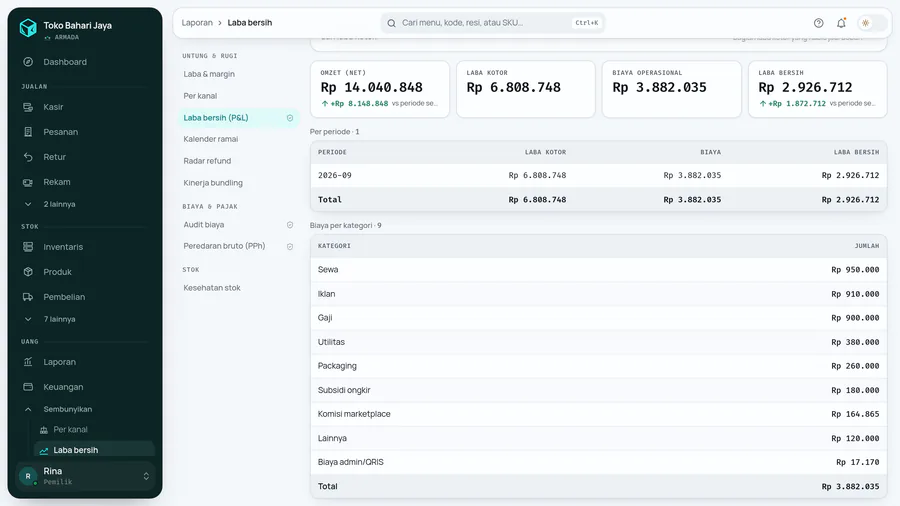Click the Inventaris icon in sidebar

pyautogui.click(x=28, y=247)
